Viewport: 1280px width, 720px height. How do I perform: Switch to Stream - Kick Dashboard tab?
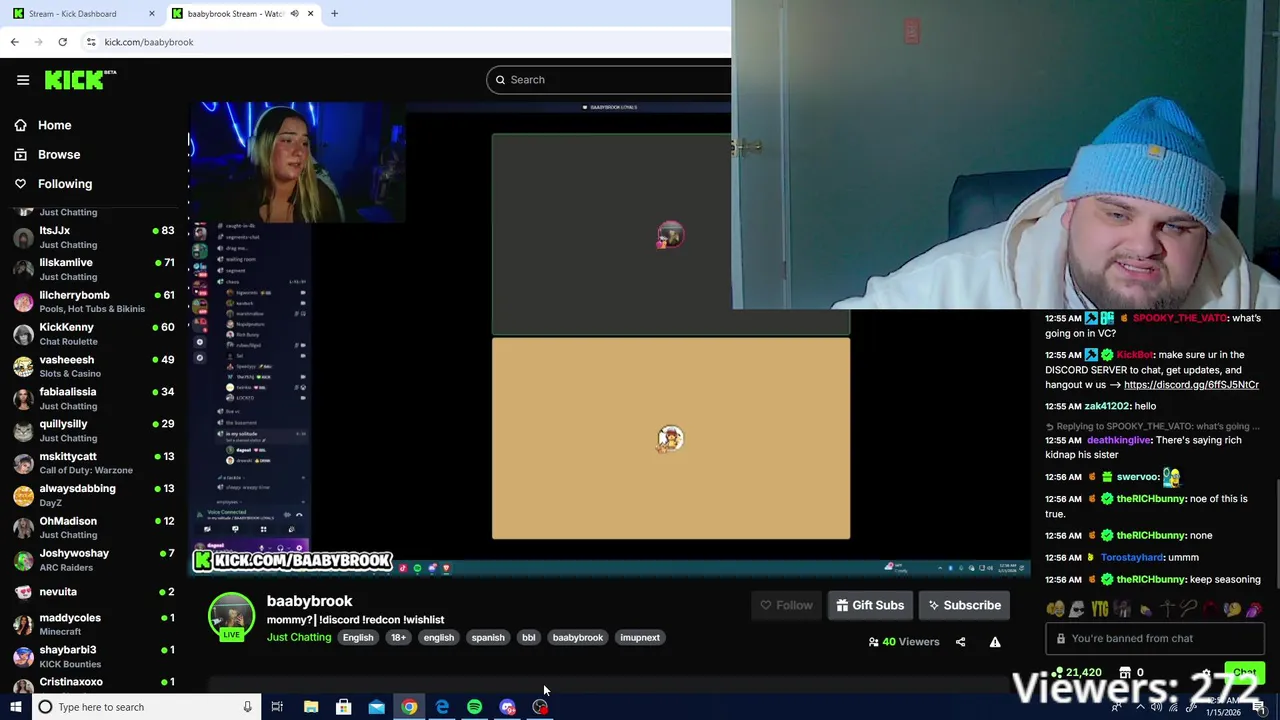tap(72, 14)
